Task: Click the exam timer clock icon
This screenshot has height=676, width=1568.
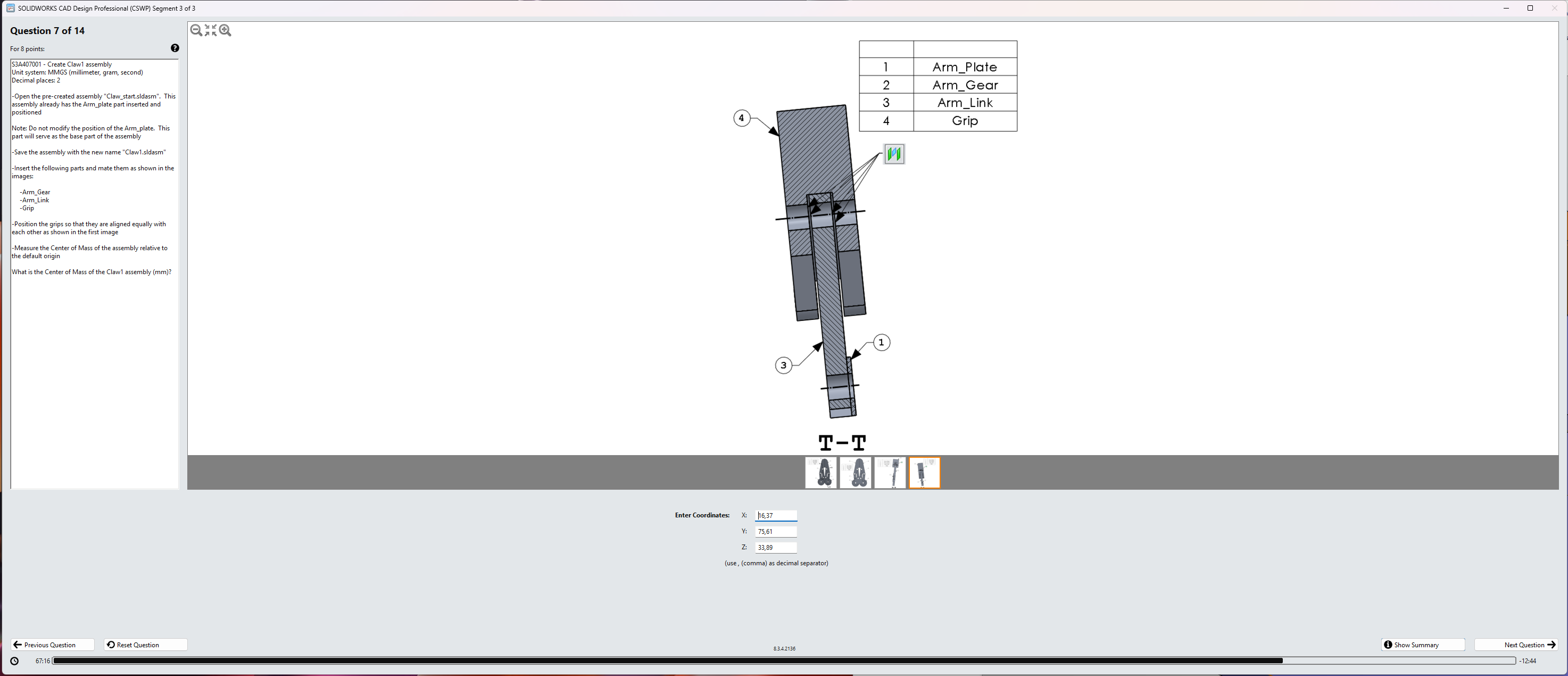Action: point(14,661)
